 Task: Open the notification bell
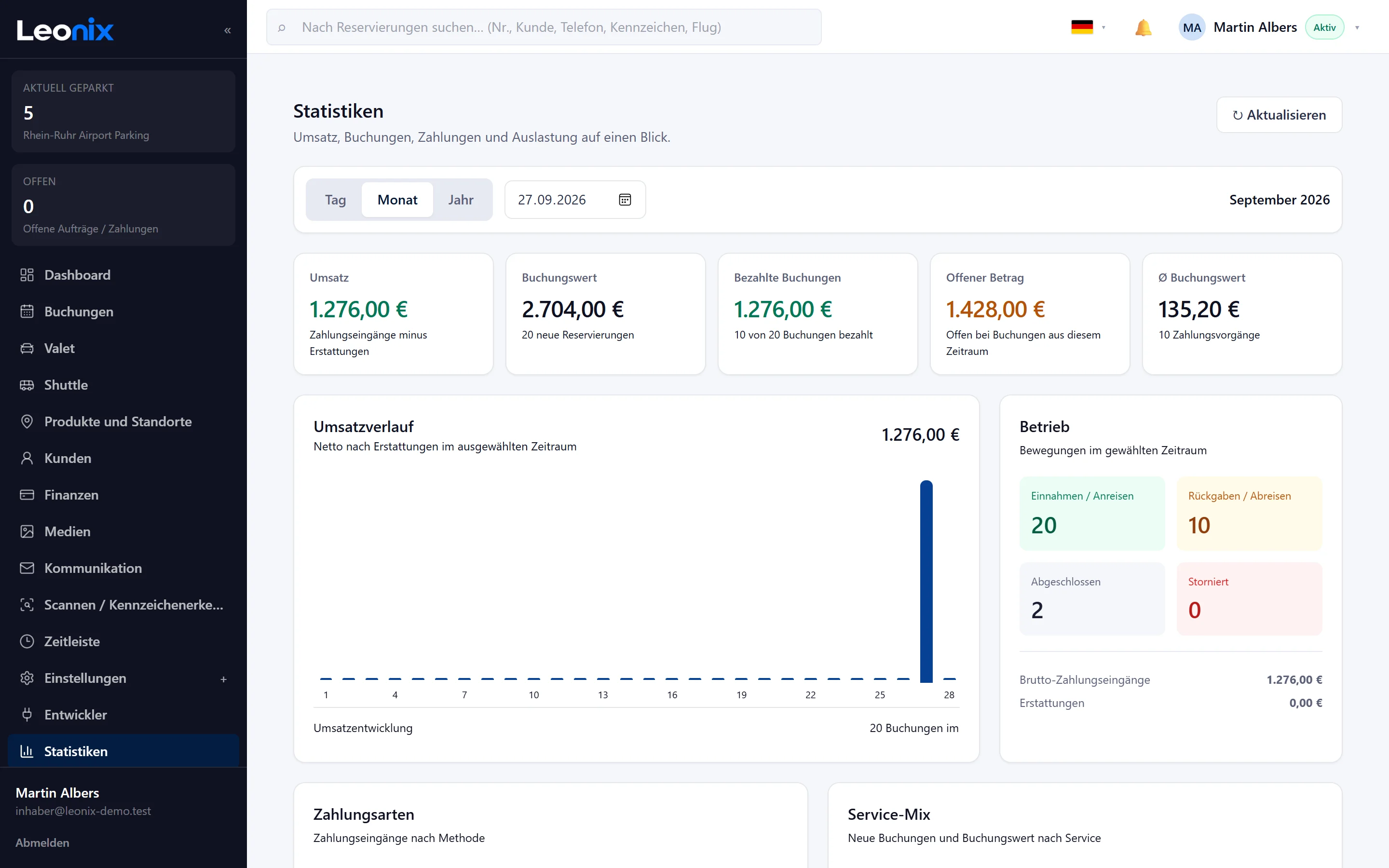pyautogui.click(x=1143, y=27)
